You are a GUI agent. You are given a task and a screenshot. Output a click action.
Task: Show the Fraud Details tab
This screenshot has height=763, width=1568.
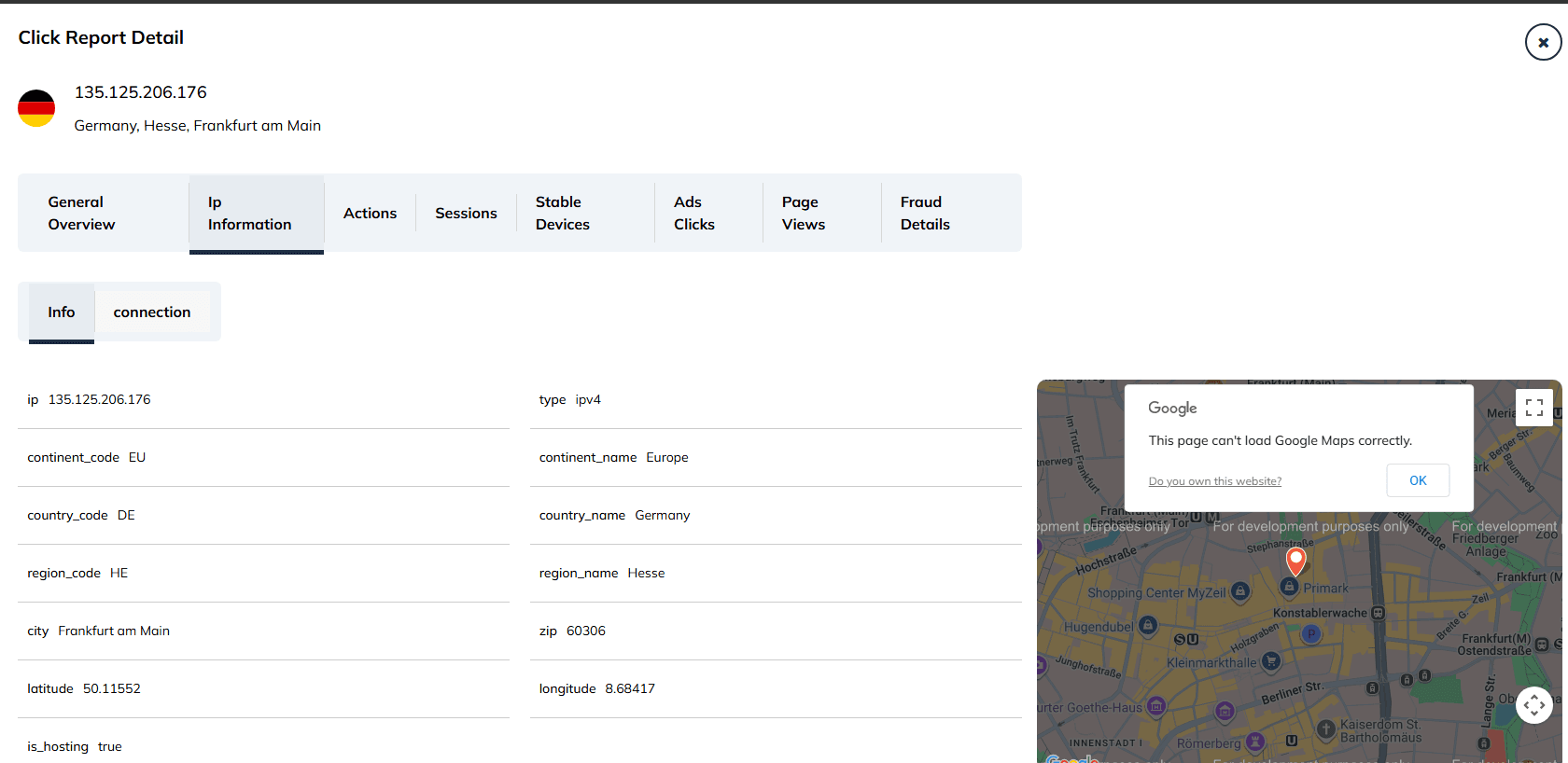pyautogui.click(x=924, y=214)
